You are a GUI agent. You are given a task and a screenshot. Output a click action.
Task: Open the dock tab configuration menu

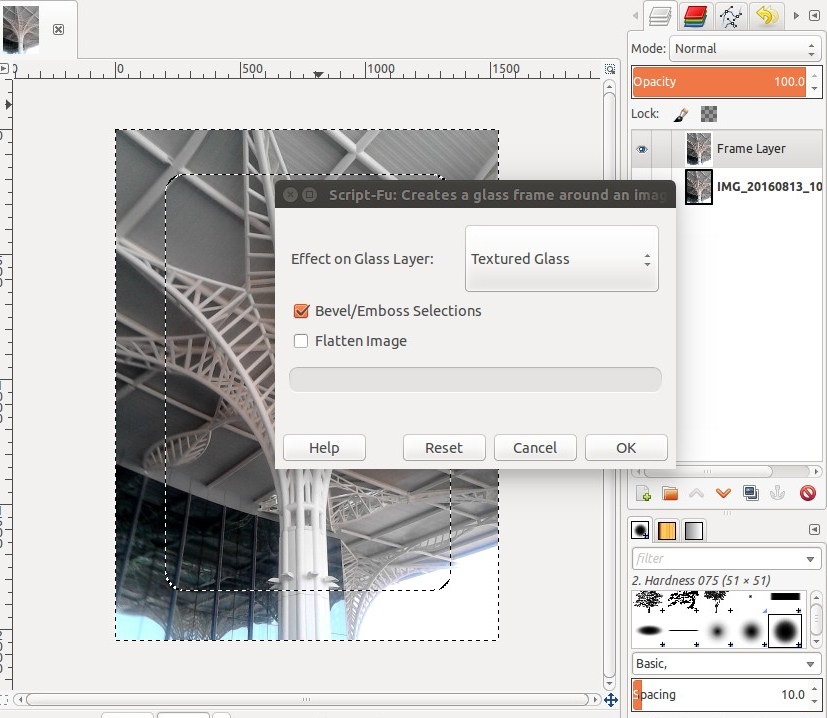coord(814,16)
